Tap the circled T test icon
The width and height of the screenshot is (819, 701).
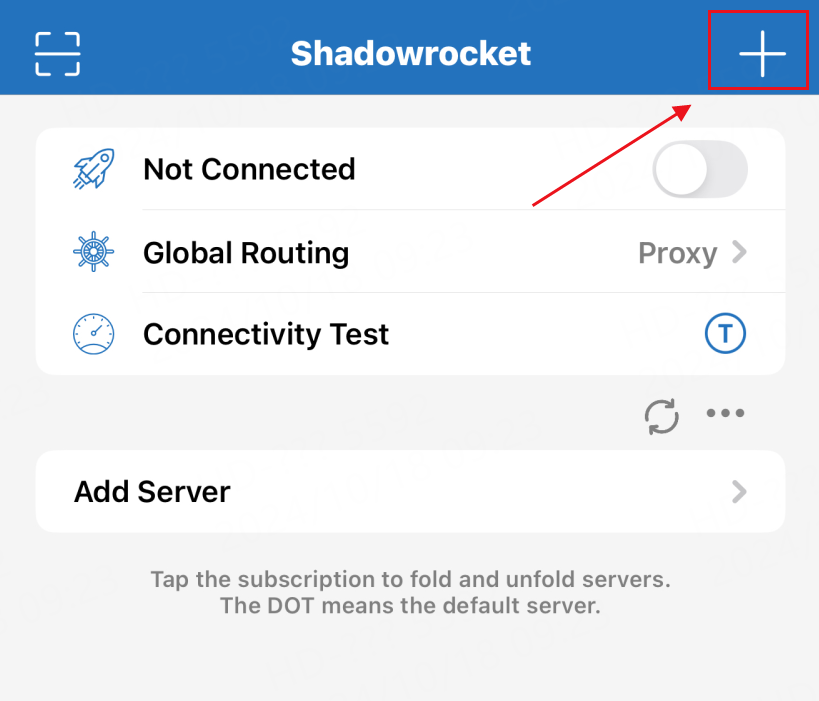pyautogui.click(x=725, y=333)
